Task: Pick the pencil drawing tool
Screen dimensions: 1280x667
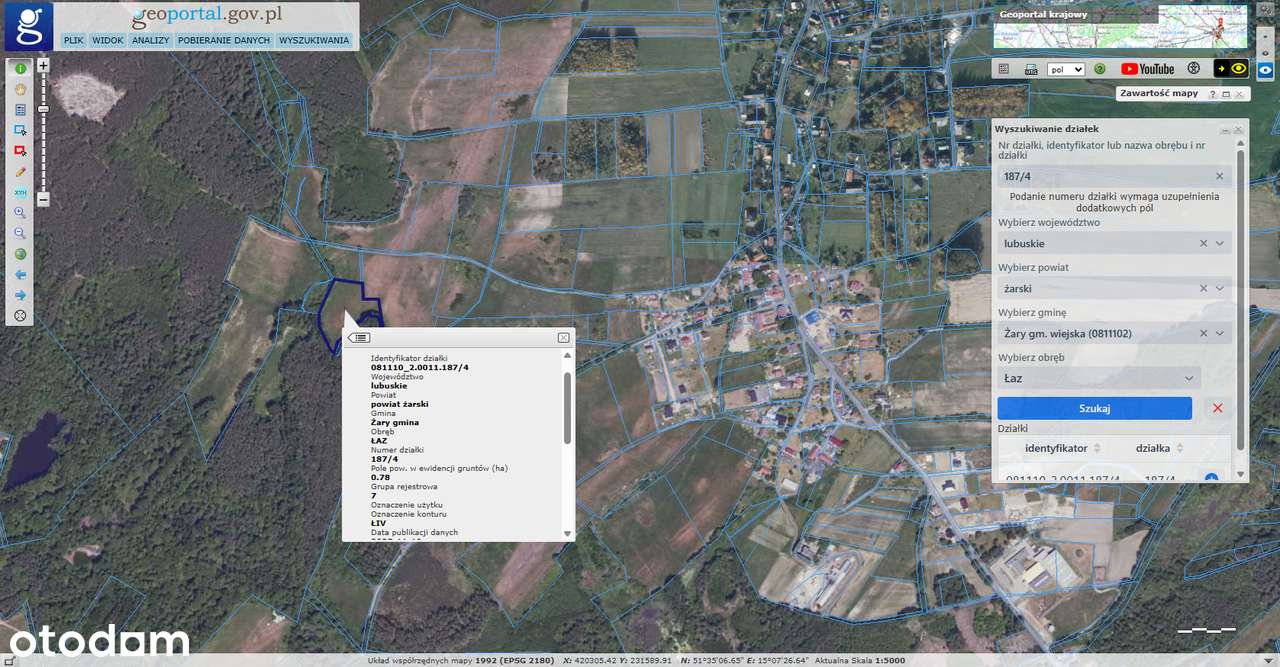Action: pos(20,172)
